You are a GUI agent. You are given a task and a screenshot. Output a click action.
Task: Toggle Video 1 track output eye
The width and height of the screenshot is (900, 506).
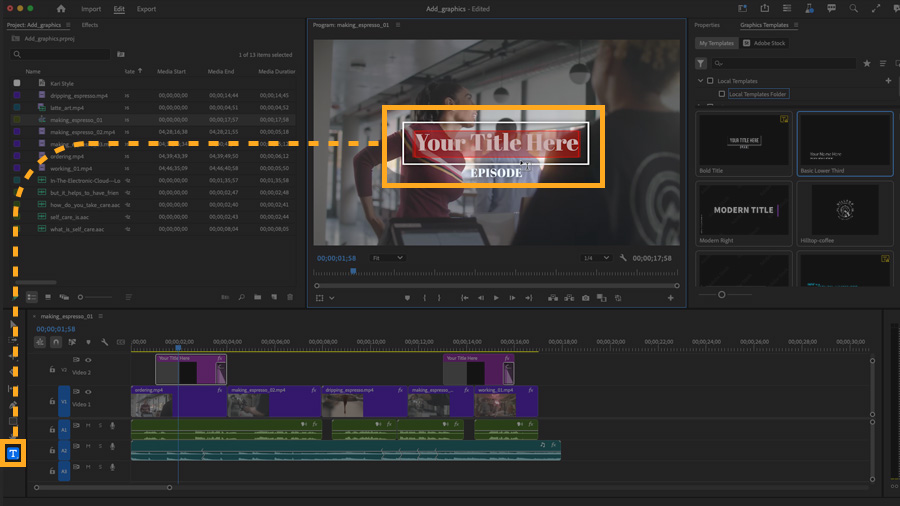coord(88,392)
